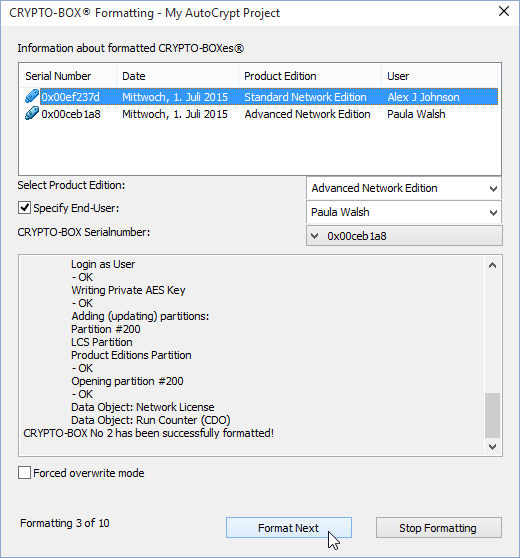520x558 pixels.
Task: Uncheck the Specify End-User checkbox
Action: point(24,208)
